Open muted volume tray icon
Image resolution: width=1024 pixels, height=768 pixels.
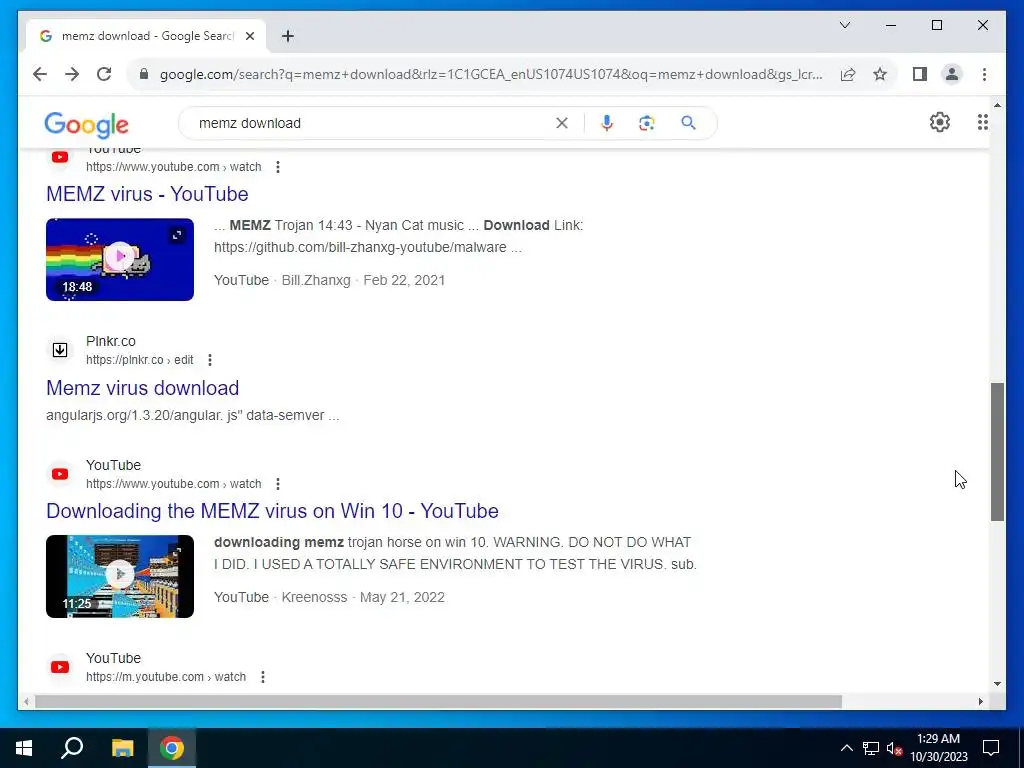[x=895, y=748]
